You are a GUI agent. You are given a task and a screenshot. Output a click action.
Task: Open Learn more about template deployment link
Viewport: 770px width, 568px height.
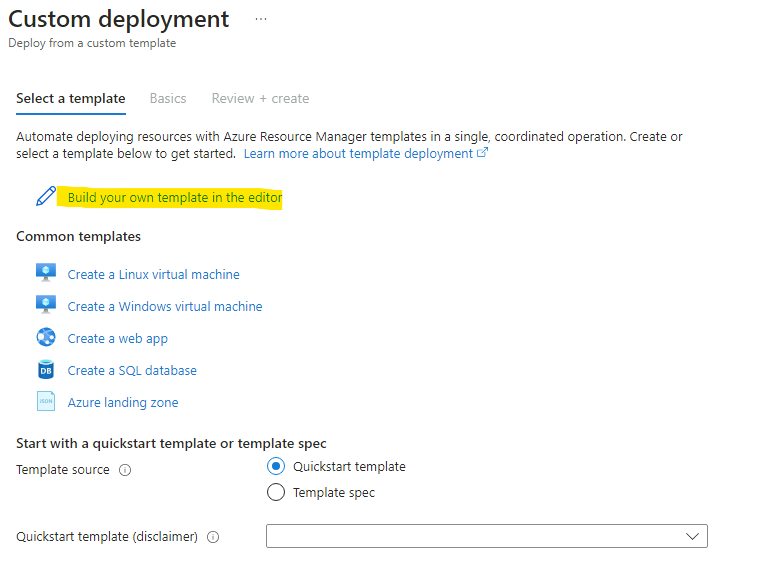point(358,154)
